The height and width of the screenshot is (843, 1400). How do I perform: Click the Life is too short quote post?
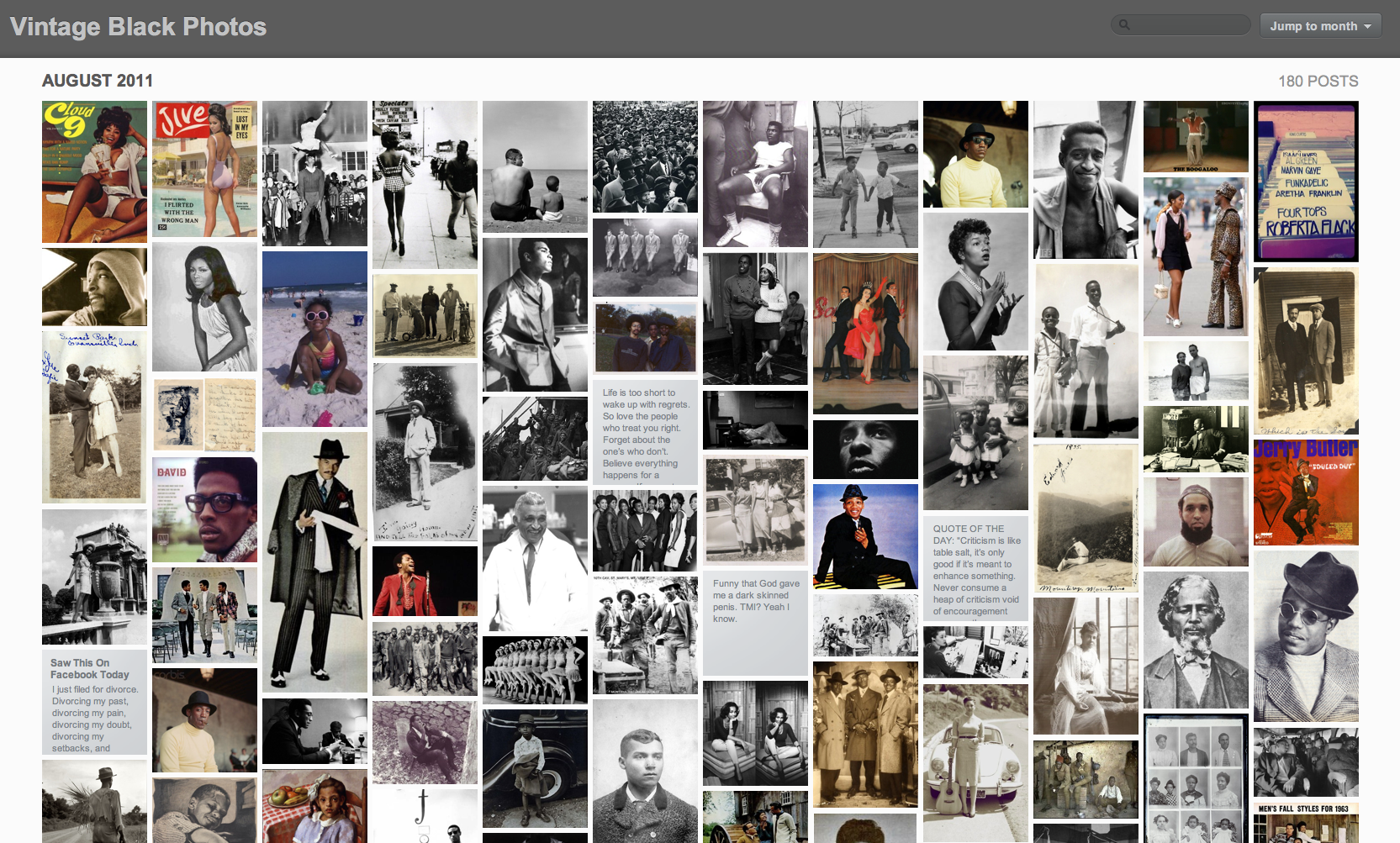click(645, 433)
